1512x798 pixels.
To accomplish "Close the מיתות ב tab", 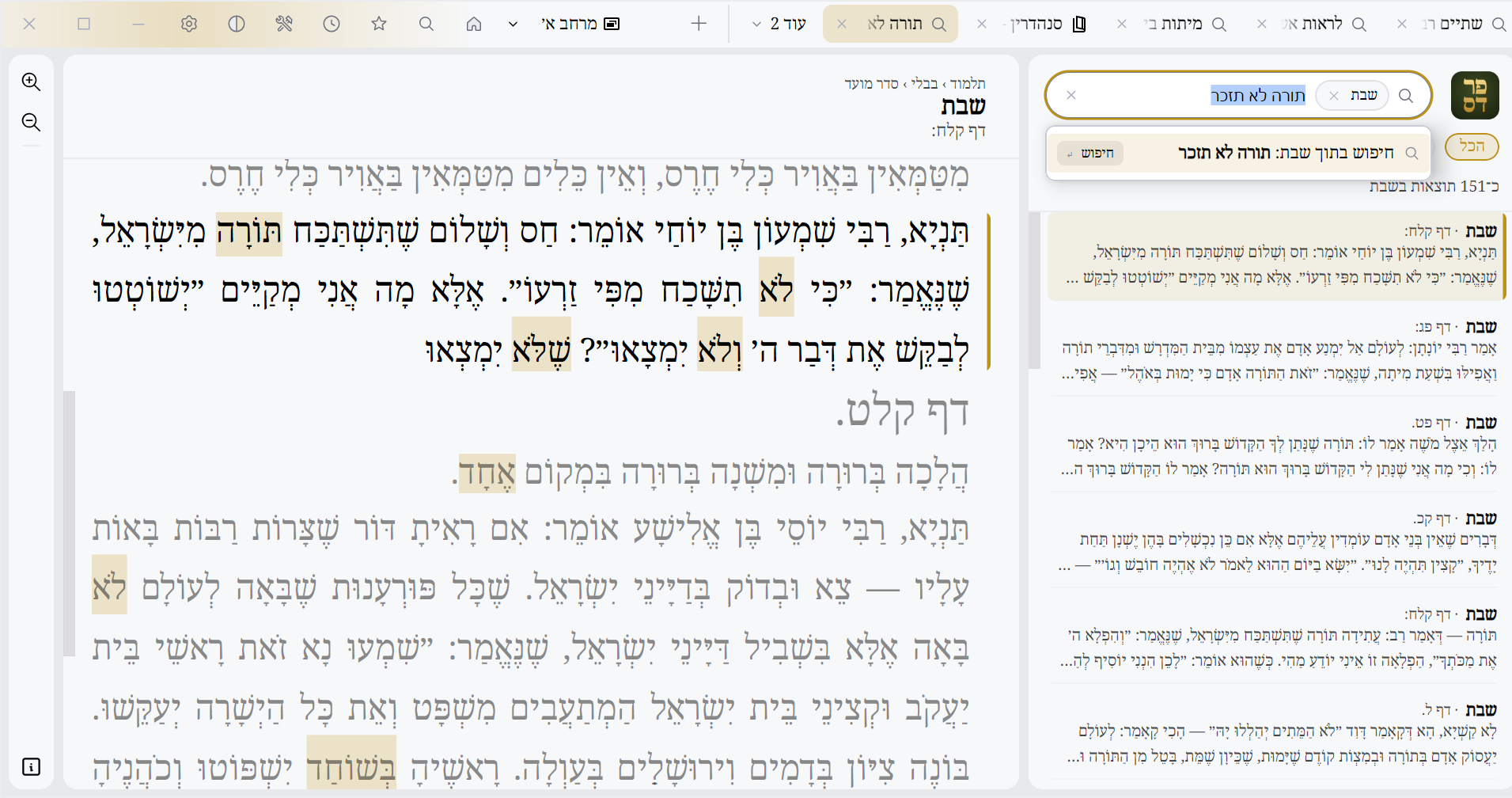I will pyautogui.click(x=1122, y=24).
